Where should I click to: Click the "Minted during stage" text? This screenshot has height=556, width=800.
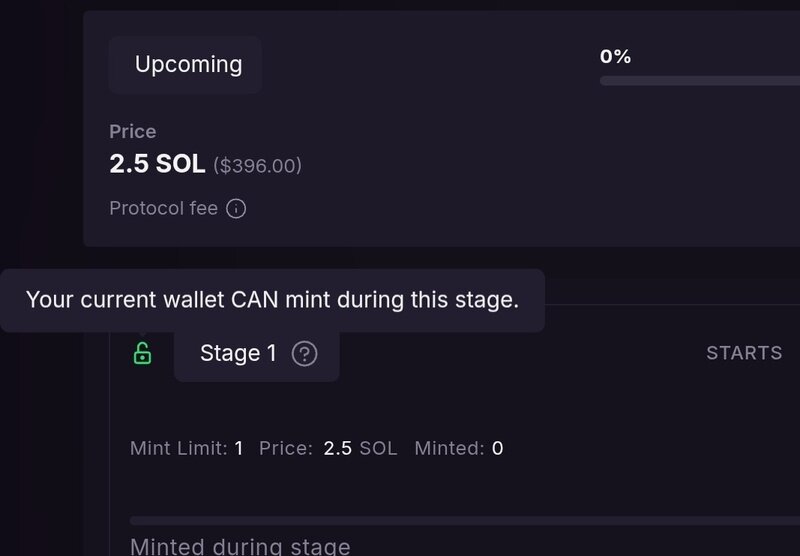[240, 547]
